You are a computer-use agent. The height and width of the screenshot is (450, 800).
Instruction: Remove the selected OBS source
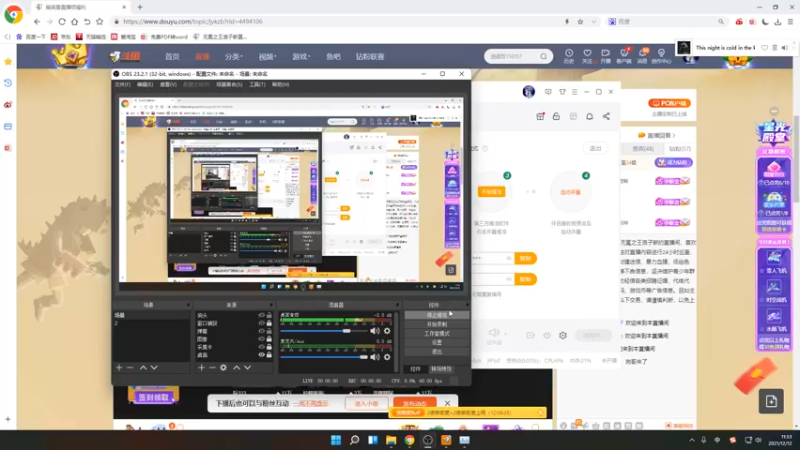click(212, 367)
